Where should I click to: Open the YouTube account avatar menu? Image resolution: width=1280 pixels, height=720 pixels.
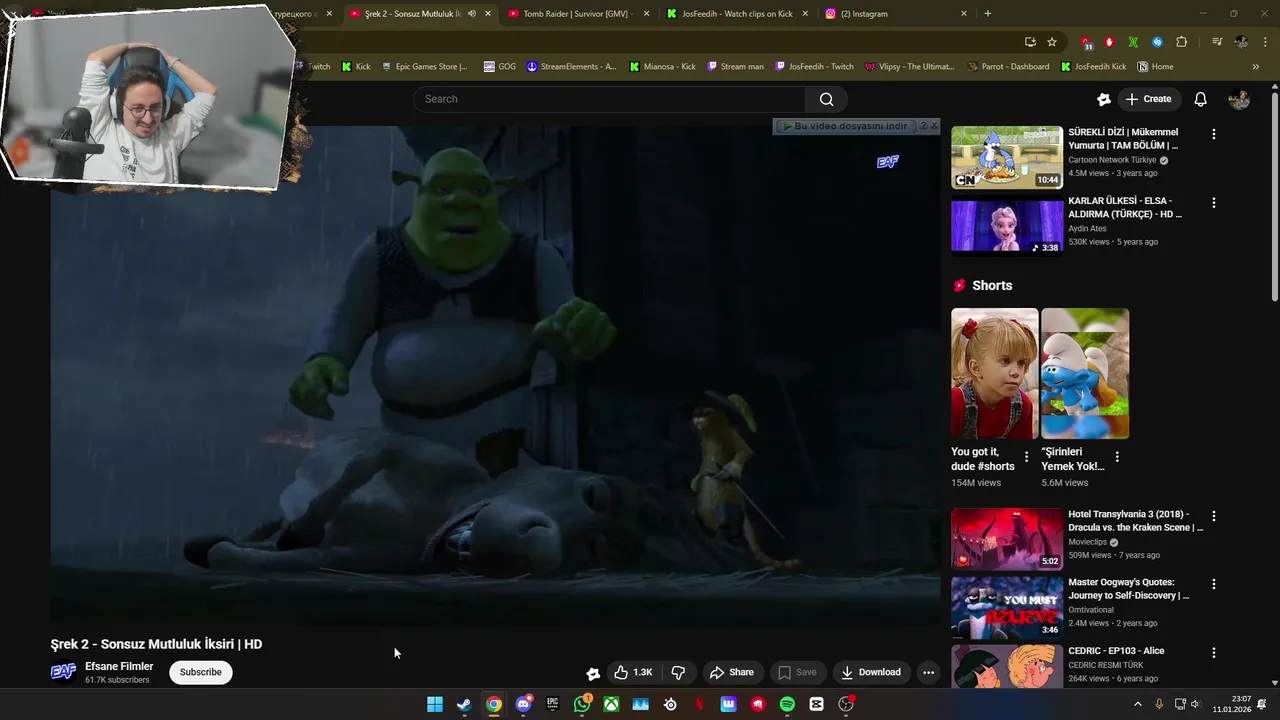click(x=1239, y=99)
